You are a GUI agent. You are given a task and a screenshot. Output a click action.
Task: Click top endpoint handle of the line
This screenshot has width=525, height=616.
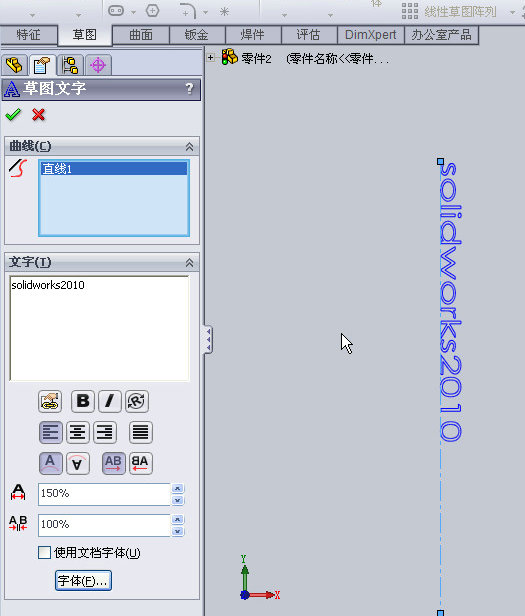[441, 161]
